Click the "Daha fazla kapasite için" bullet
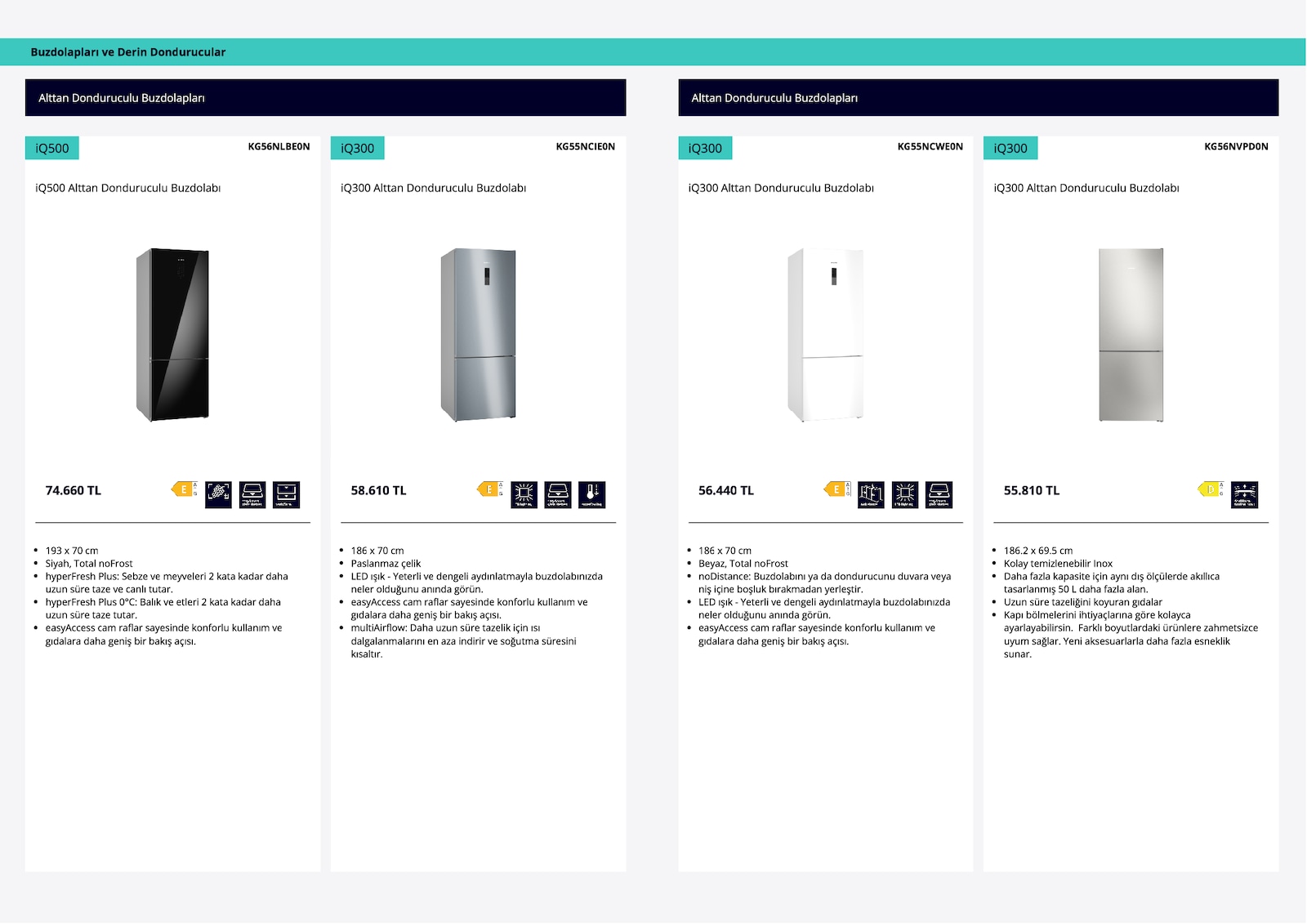The height and width of the screenshot is (924, 1307). coord(1112,583)
